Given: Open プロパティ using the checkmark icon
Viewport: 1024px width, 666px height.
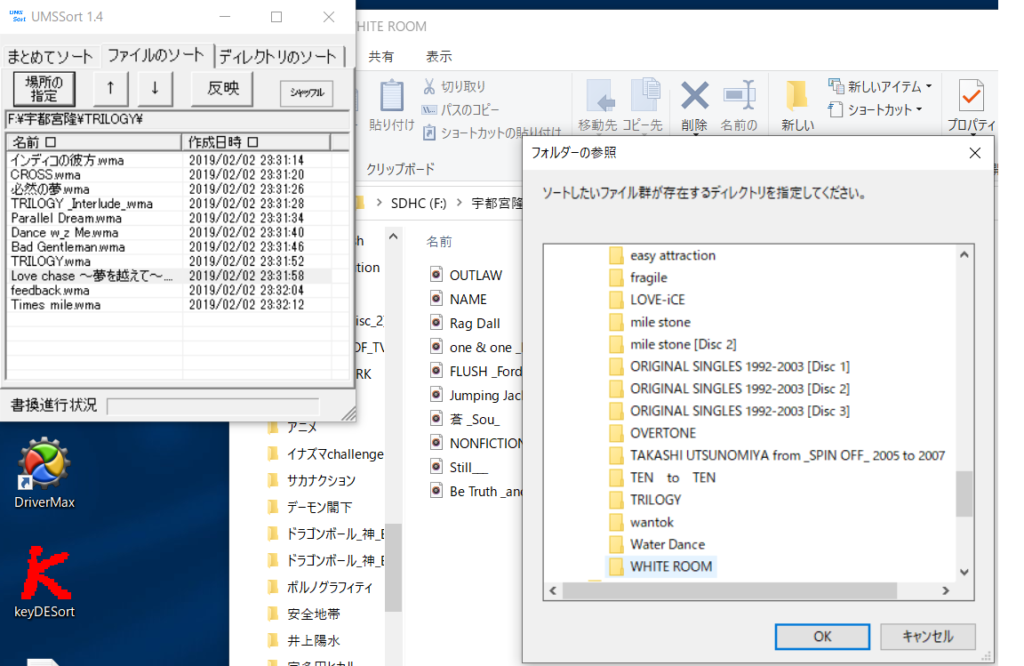Looking at the screenshot, I should pos(971,97).
